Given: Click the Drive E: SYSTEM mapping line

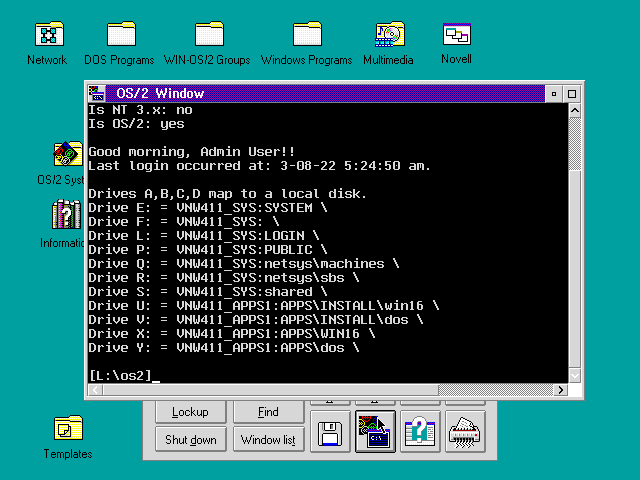Looking at the screenshot, I should tap(208, 208).
